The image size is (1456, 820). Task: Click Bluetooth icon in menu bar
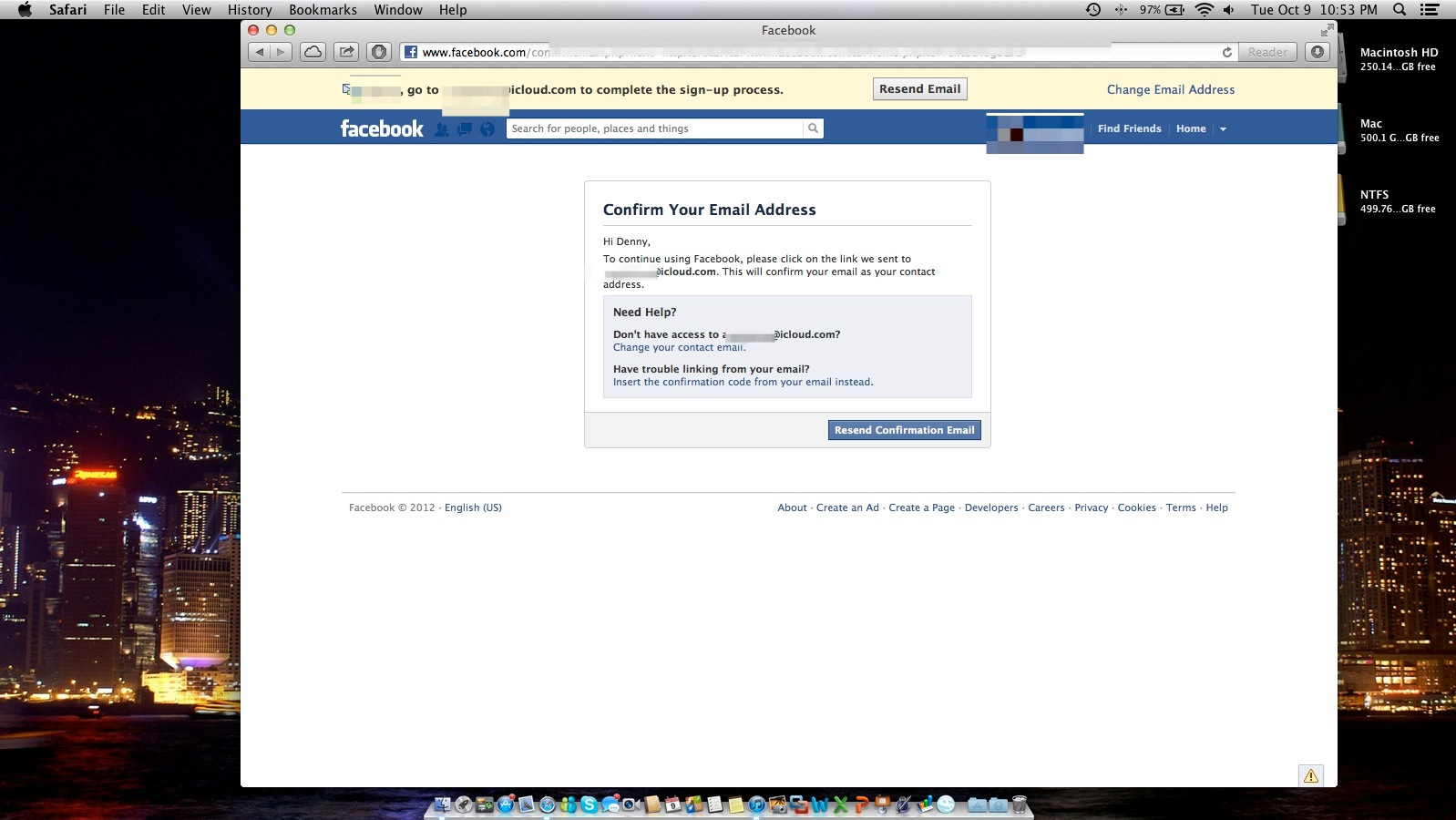point(1121,10)
